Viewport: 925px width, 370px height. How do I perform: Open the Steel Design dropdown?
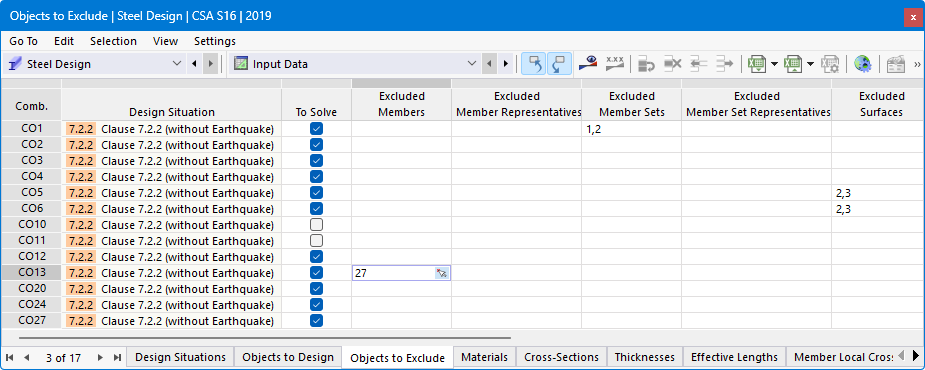[176, 64]
